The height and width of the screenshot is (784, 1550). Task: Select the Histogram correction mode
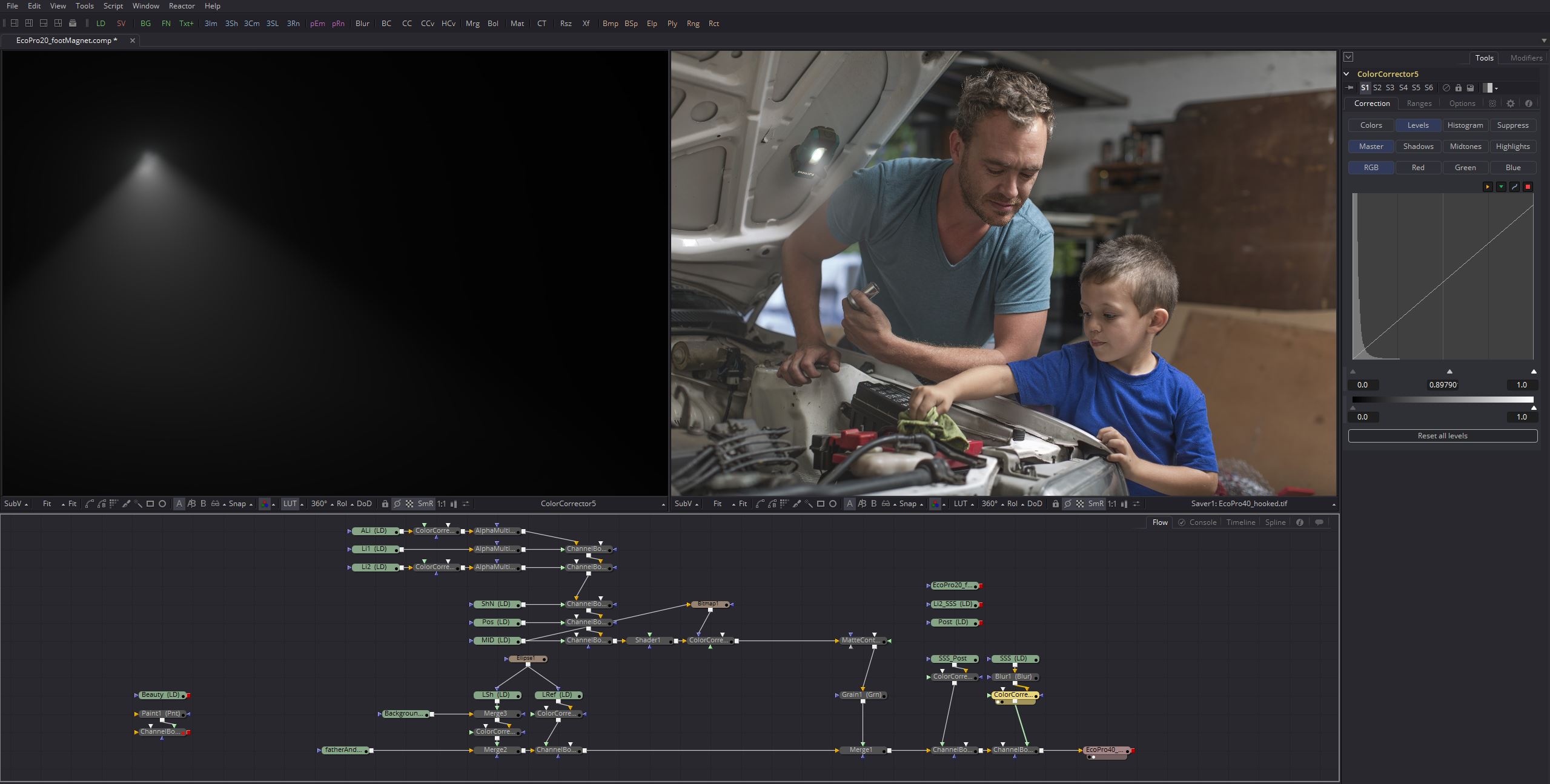1465,125
